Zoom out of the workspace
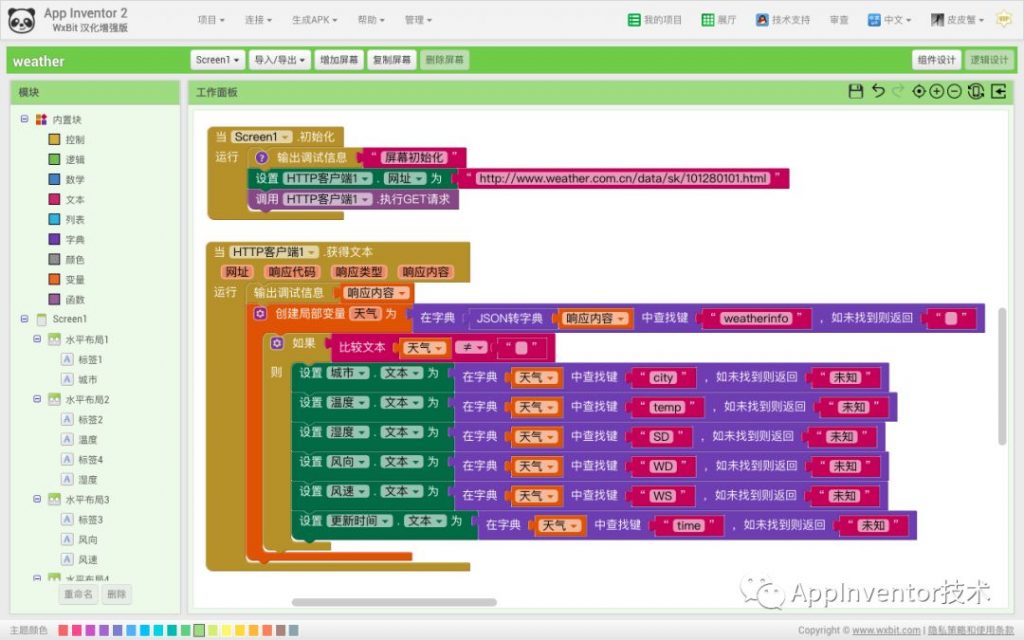 (953, 91)
